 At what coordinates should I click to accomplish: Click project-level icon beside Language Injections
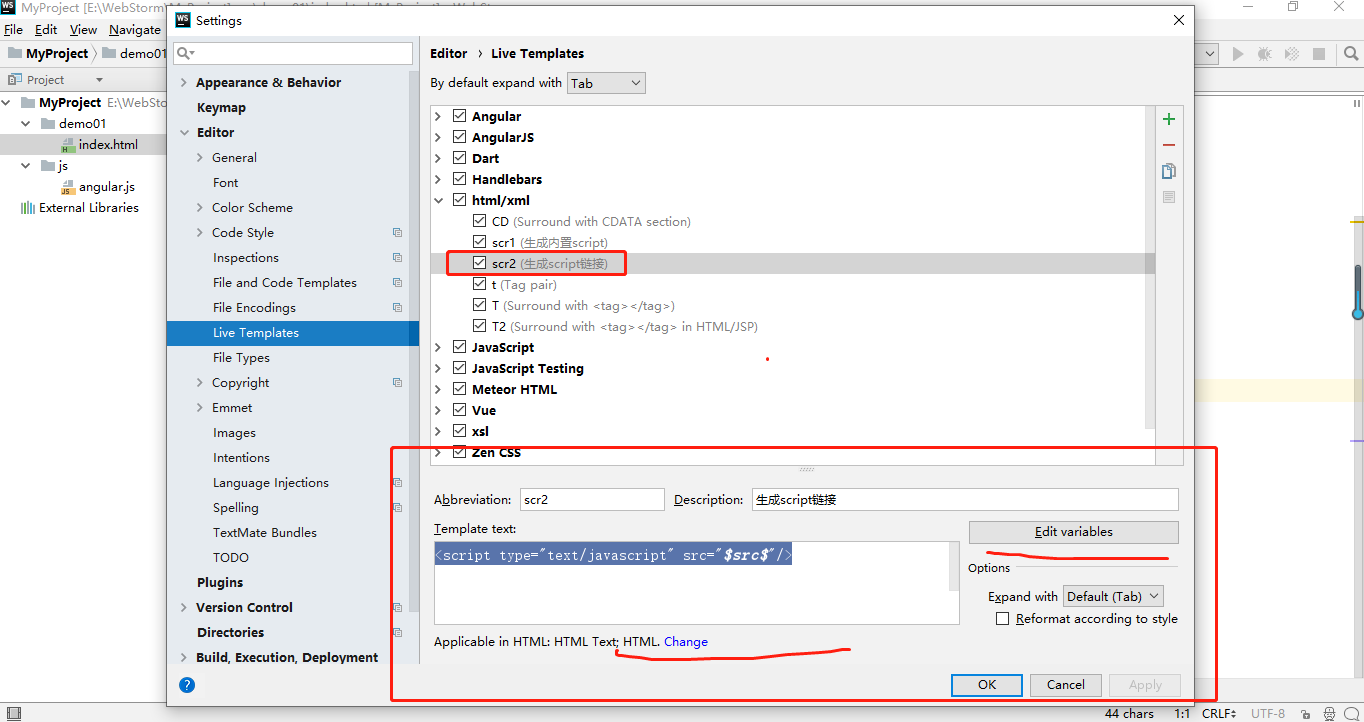click(397, 483)
